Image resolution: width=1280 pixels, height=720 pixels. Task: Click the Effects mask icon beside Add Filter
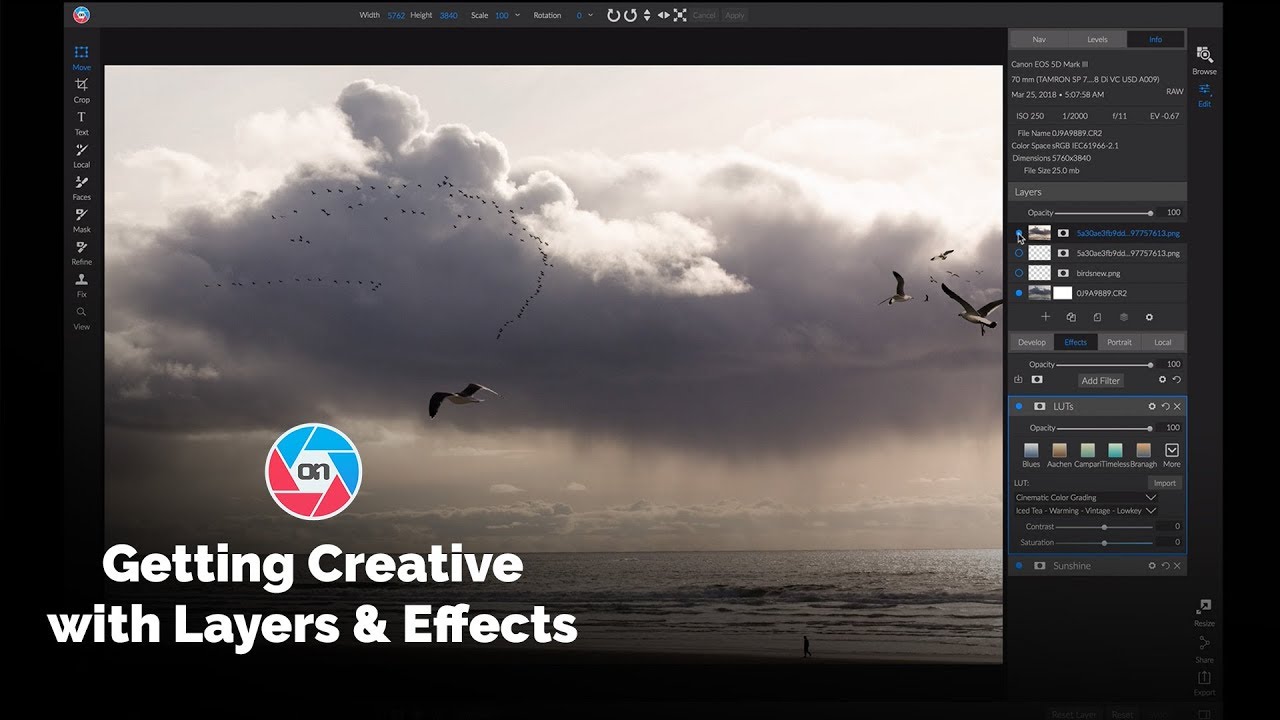(x=1037, y=380)
